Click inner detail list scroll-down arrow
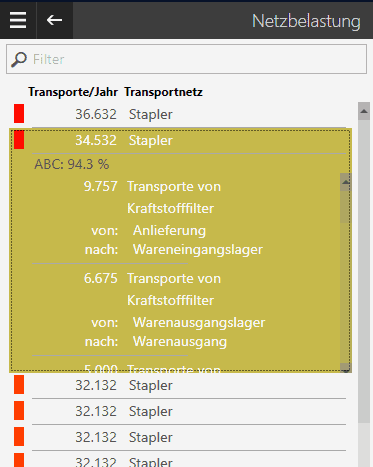This screenshot has height=467, width=373. pyautogui.click(x=346, y=368)
